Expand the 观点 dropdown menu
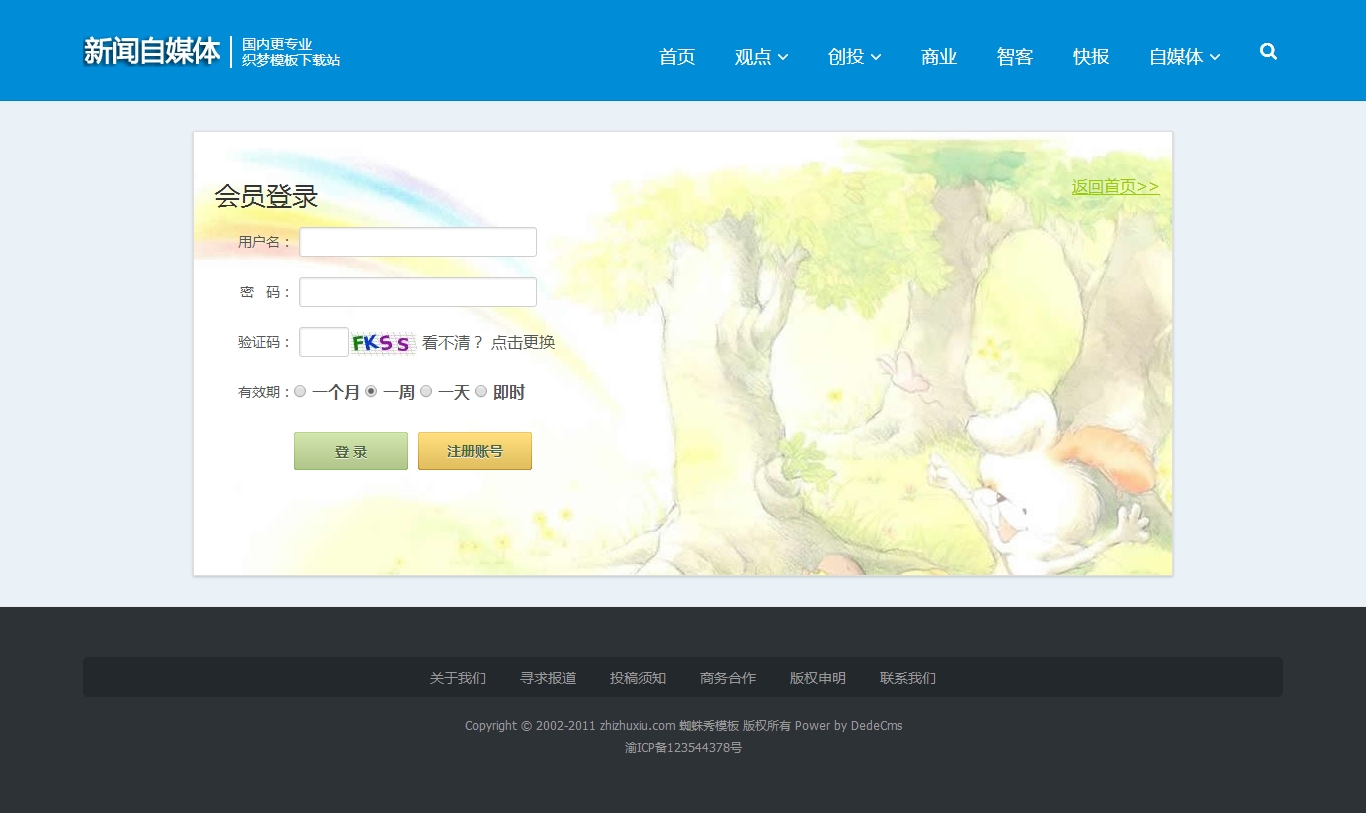This screenshot has height=813, width=1366. 761,57
